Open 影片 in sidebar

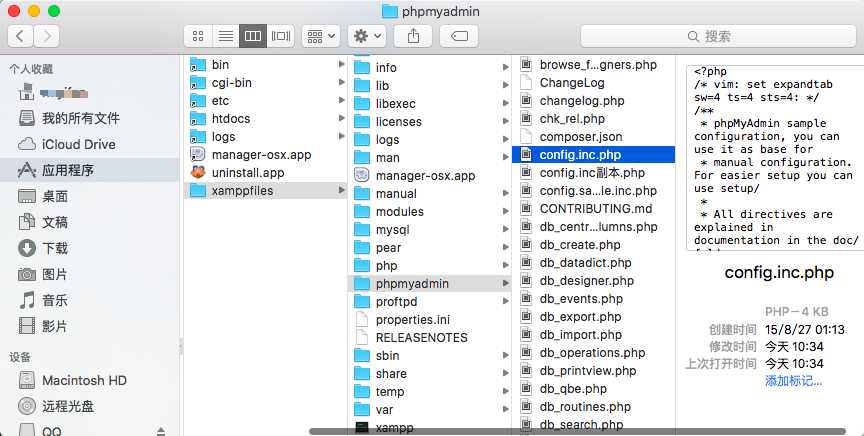[89, 326]
